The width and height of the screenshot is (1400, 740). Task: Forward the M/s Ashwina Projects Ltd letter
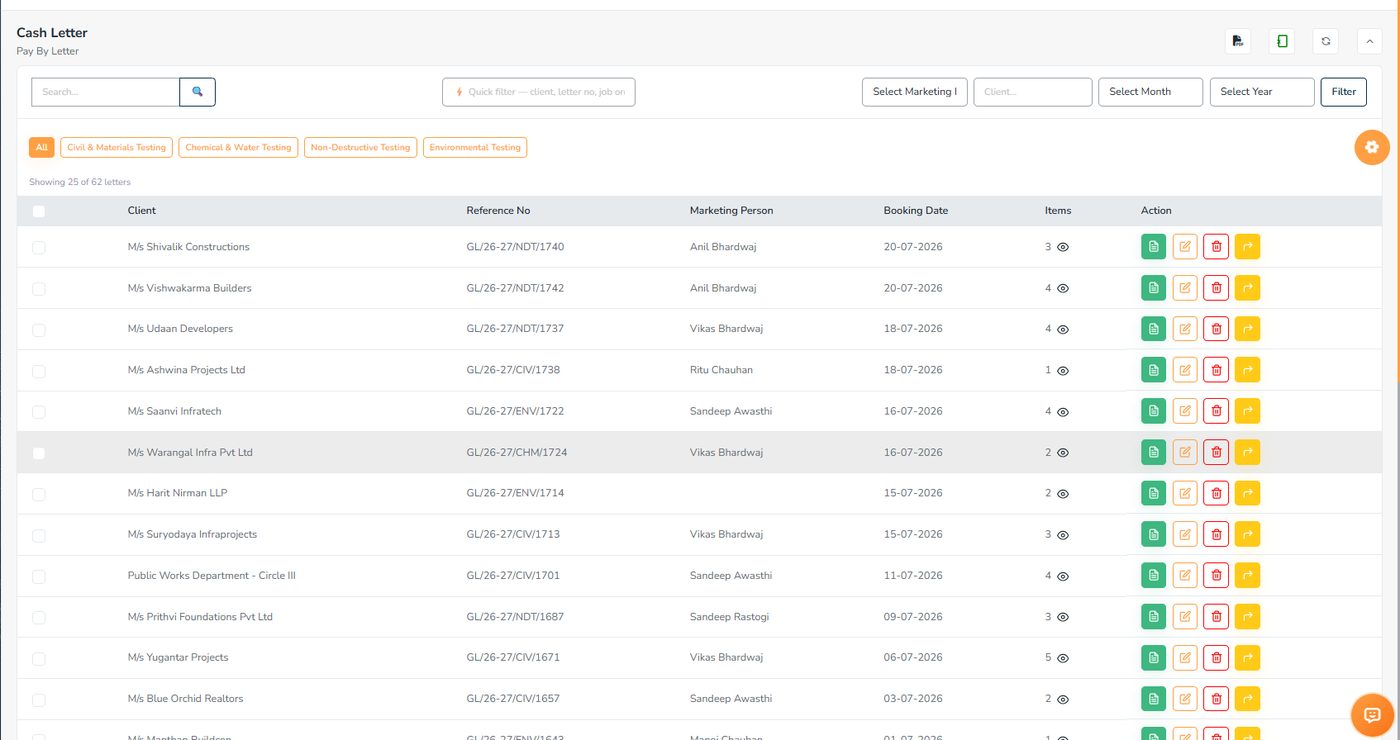[1247, 370]
